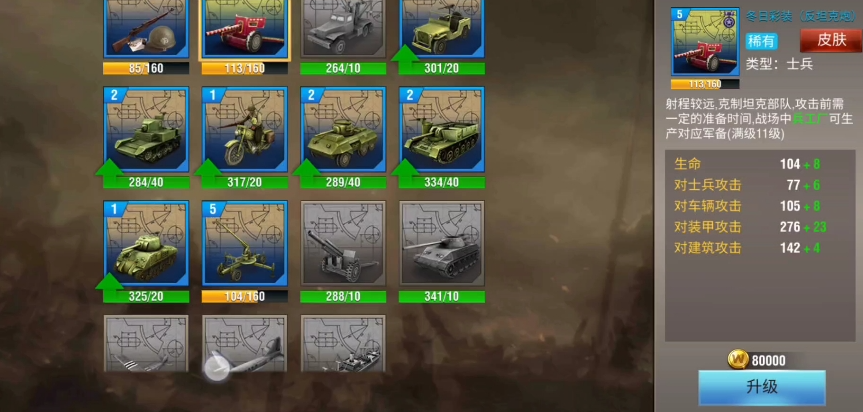Click the gold coin 80000 cost icon
863x412 pixels.
[738, 360]
